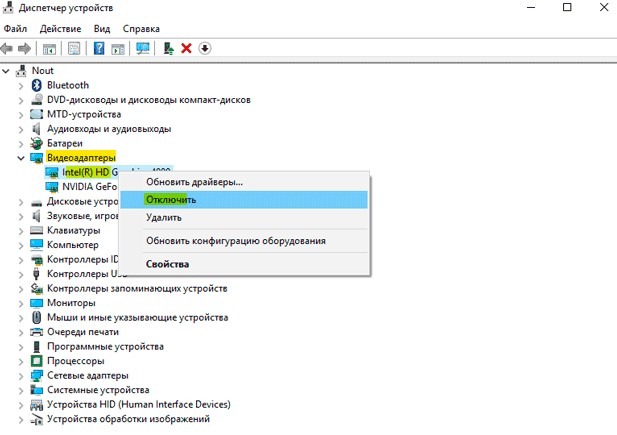Expand the Сетевые адаптеры node
Screen dimensions: 617x435
21,376
